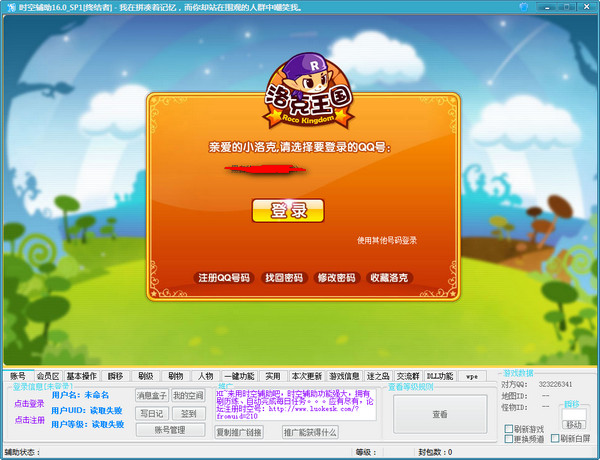Open the 消息盒子 button
This screenshot has width=600, height=460.
(x=152, y=395)
